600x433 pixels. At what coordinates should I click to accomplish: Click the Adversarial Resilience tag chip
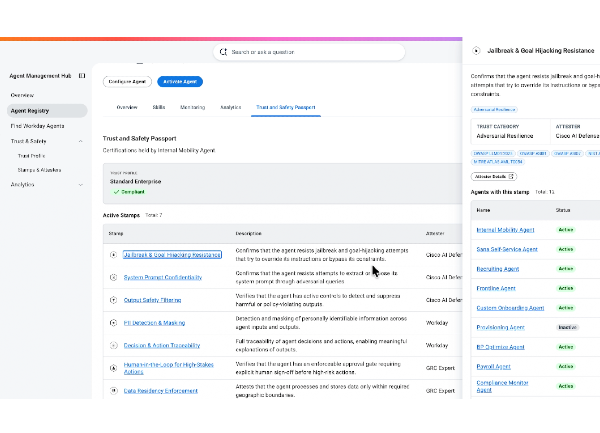click(494, 109)
